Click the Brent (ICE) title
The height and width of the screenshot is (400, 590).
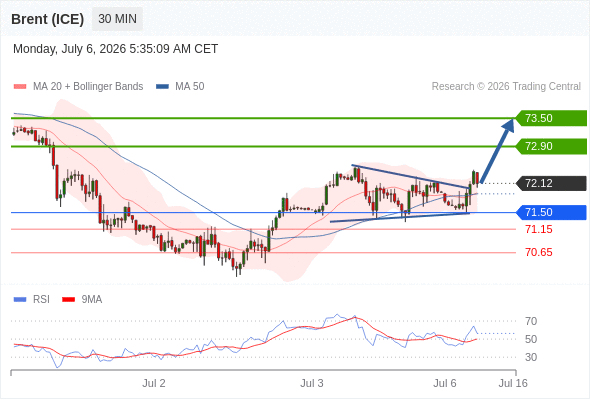point(47,19)
